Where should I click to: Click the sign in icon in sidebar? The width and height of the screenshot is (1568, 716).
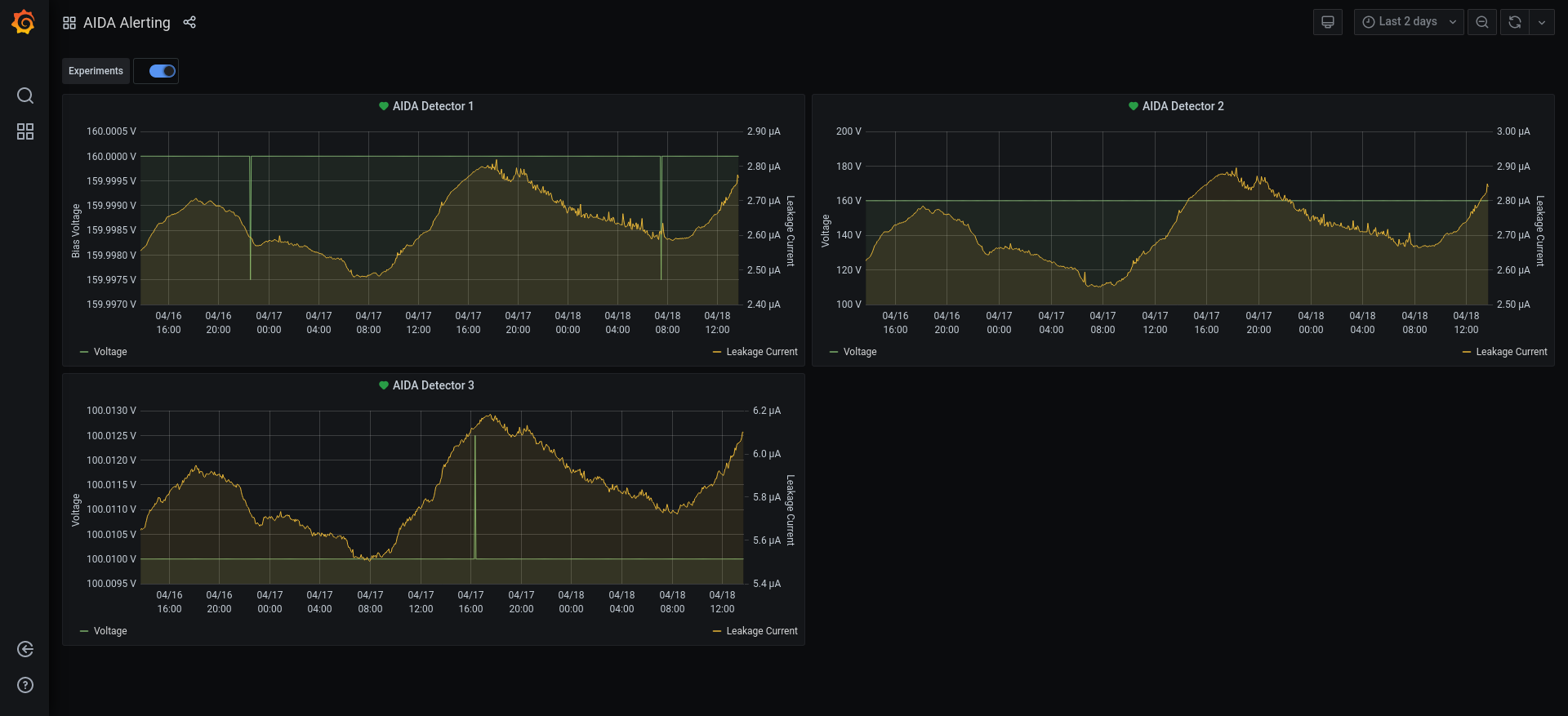pyautogui.click(x=25, y=649)
